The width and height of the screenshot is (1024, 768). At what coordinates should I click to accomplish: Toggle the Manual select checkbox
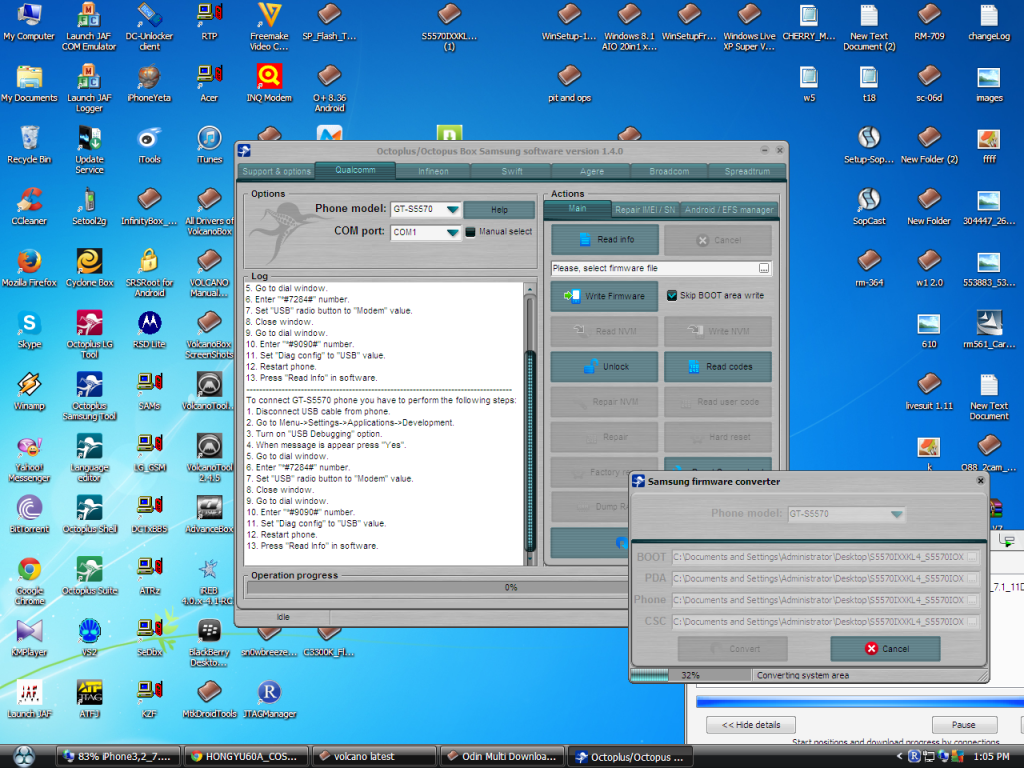[470, 232]
